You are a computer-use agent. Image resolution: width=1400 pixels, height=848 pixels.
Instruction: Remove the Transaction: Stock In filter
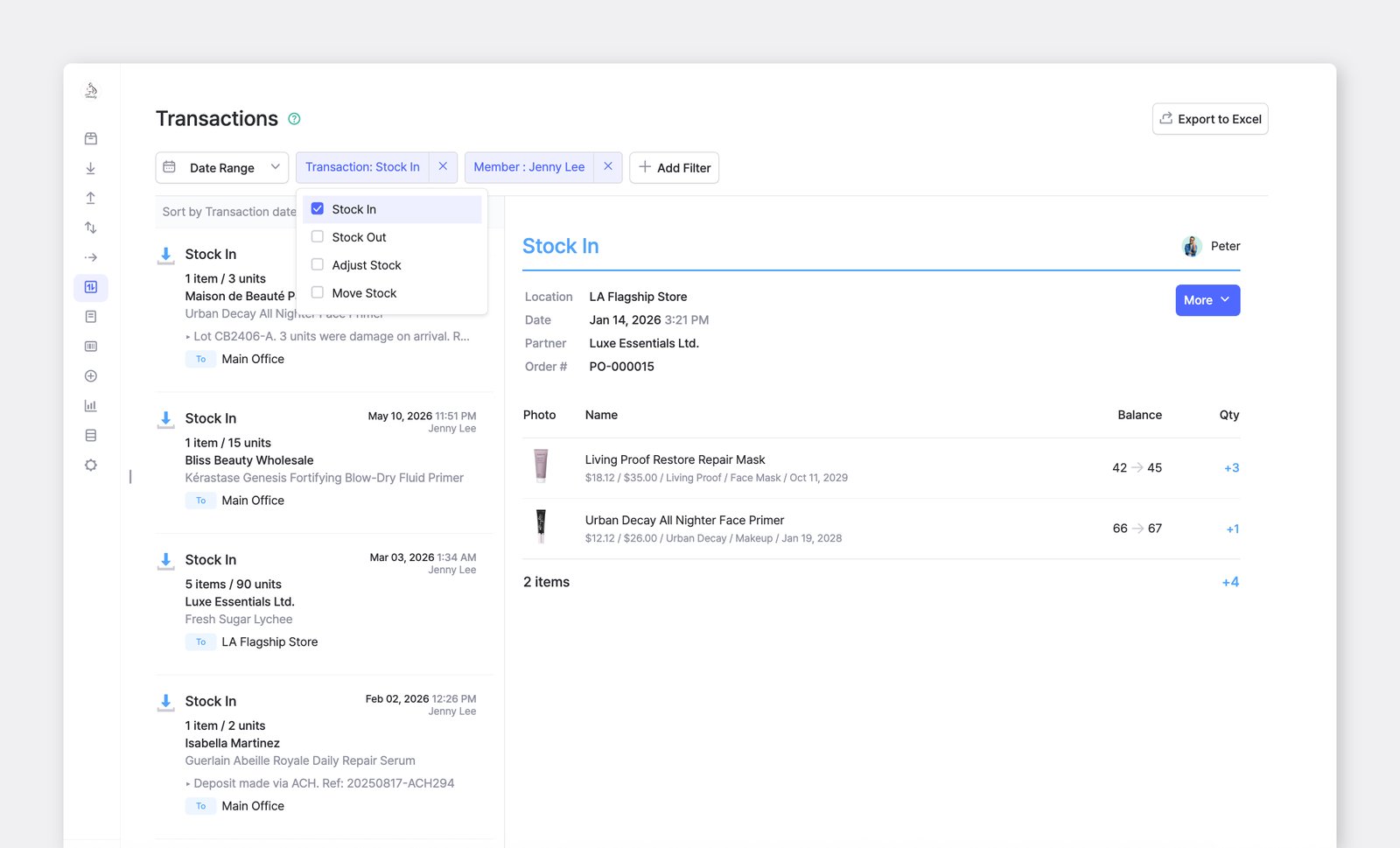pyautogui.click(x=443, y=167)
